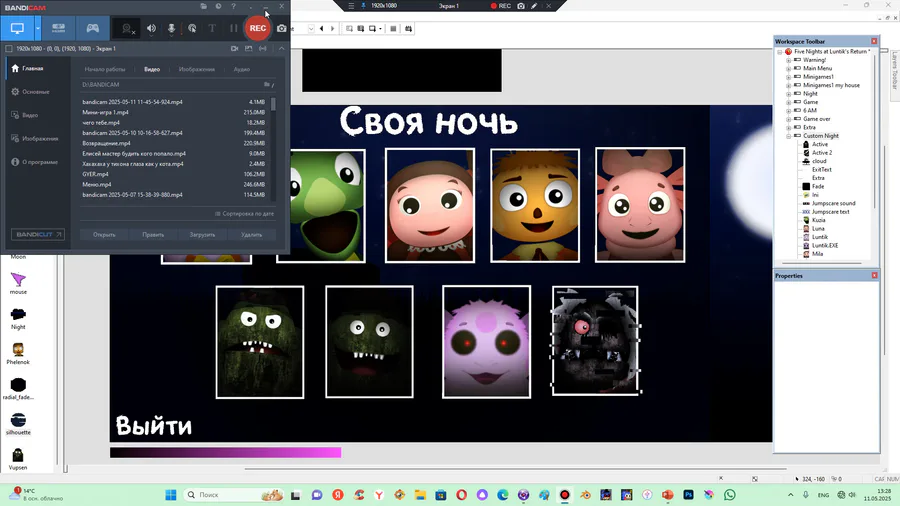
Task: Open Изображения settings in Bandicam sidebar
Action: [x=40, y=139]
